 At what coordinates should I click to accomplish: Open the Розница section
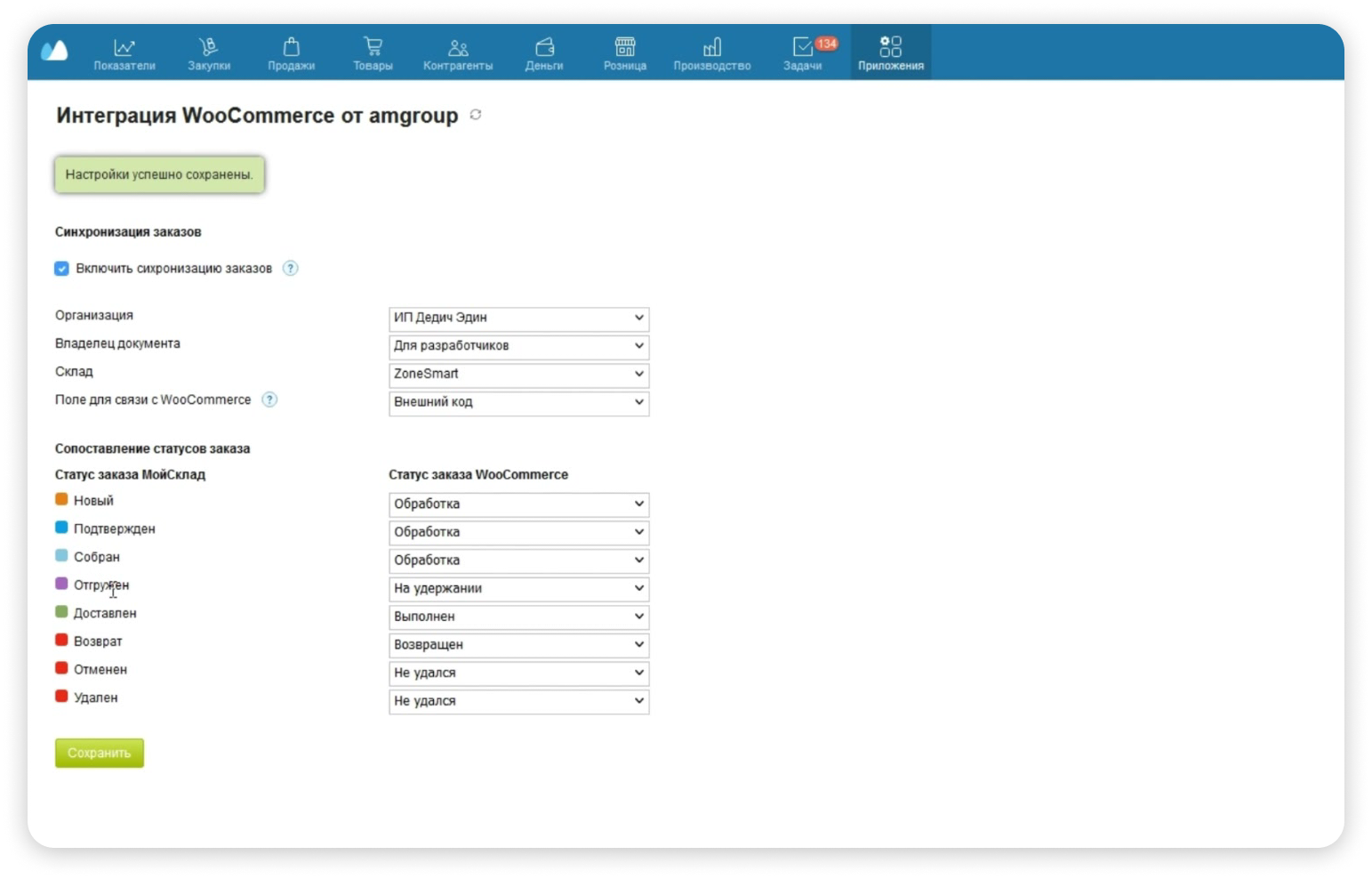pos(625,54)
